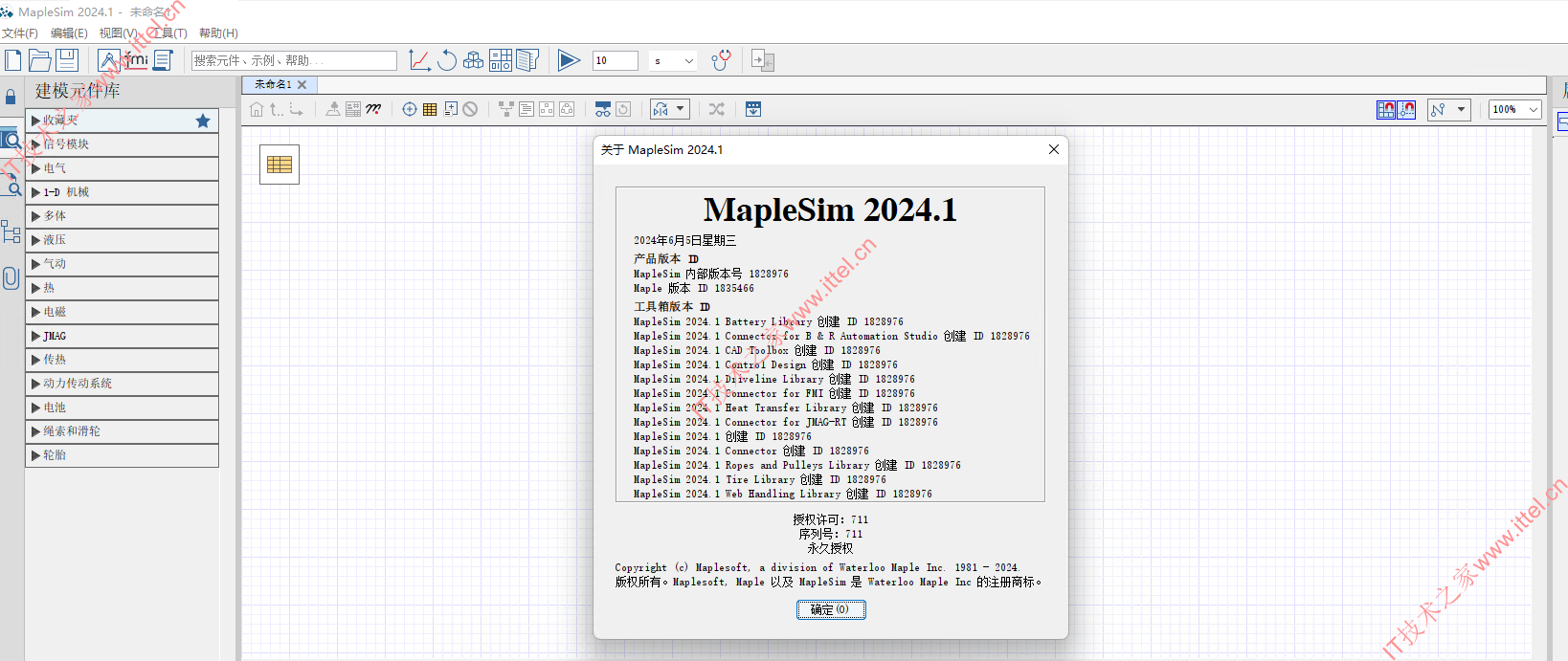This screenshot has height=661, width=1568.
Task: Open the FMI import tool icon
Action: tap(136, 60)
